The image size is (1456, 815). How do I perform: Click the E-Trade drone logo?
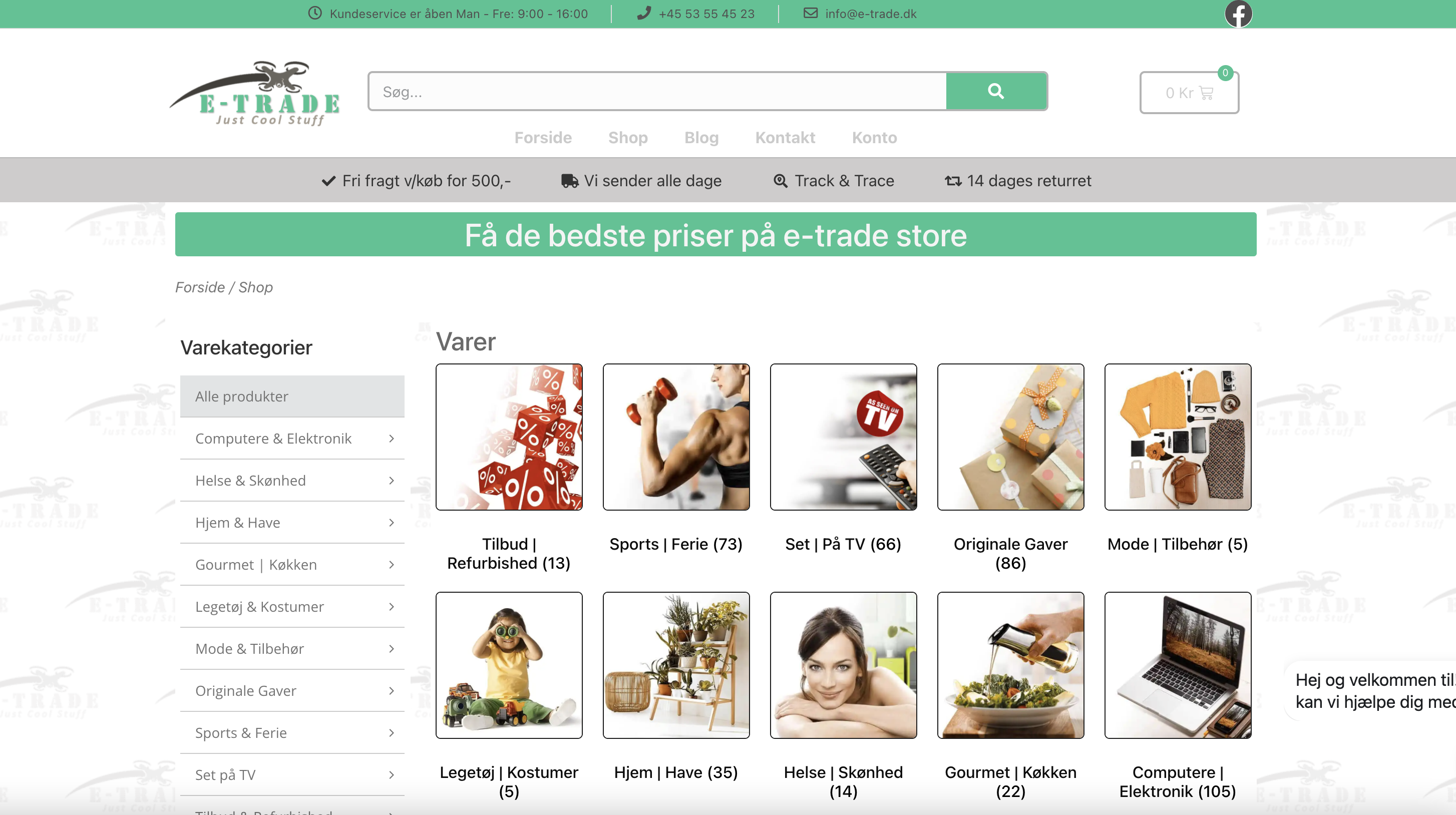click(255, 93)
